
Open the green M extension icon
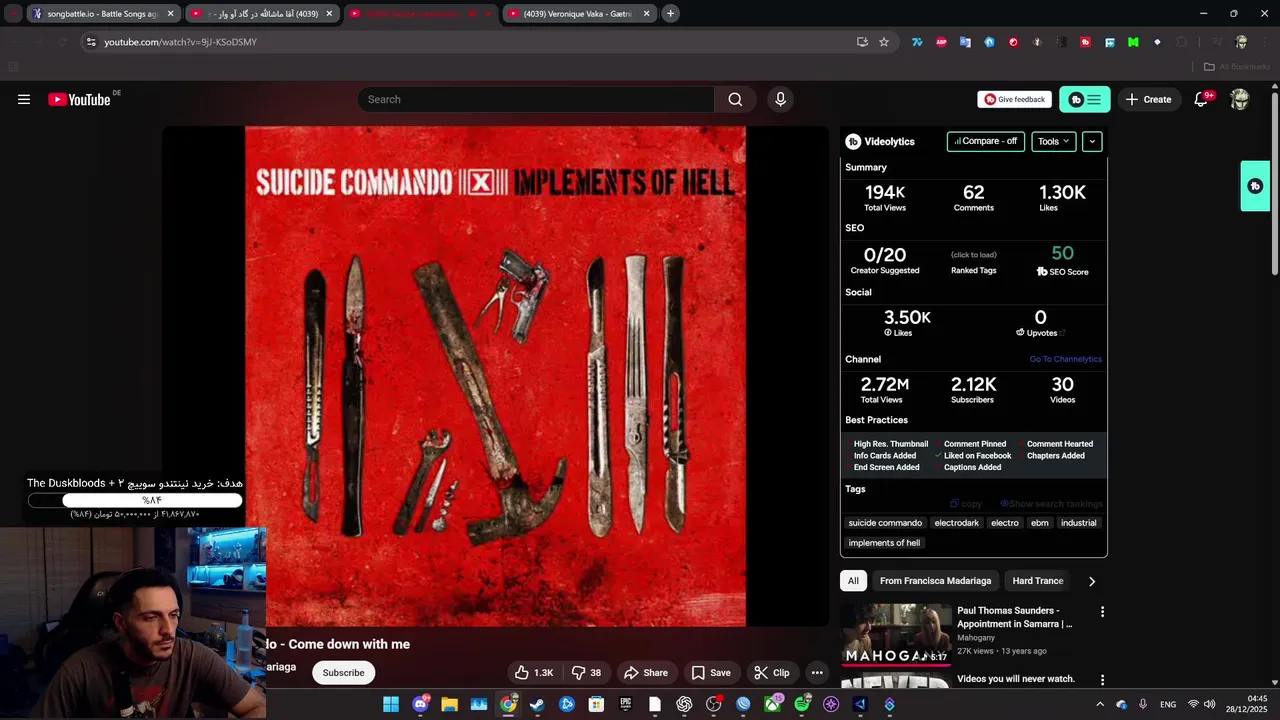pyautogui.click(x=1133, y=42)
